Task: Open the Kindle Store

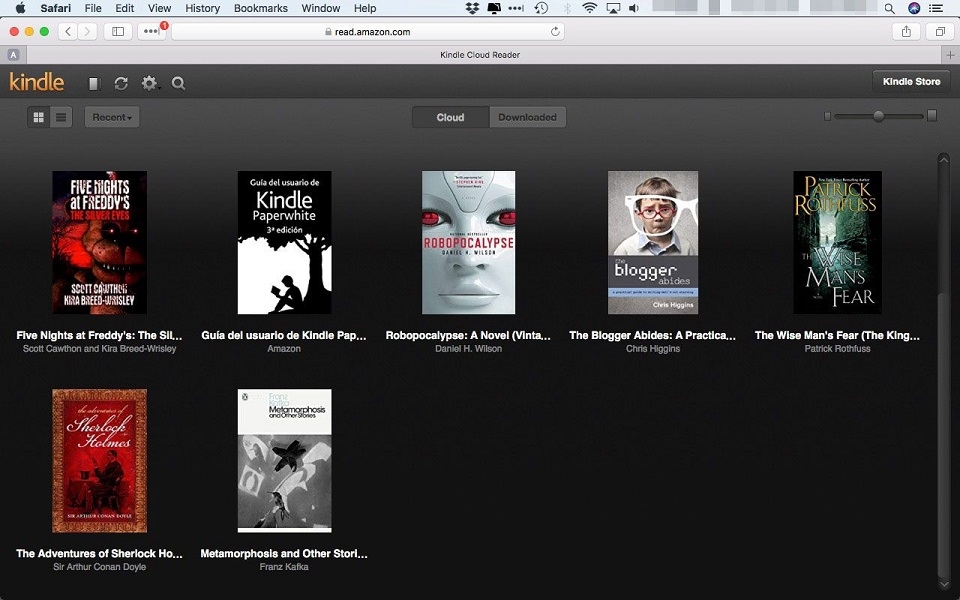Action: (911, 82)
